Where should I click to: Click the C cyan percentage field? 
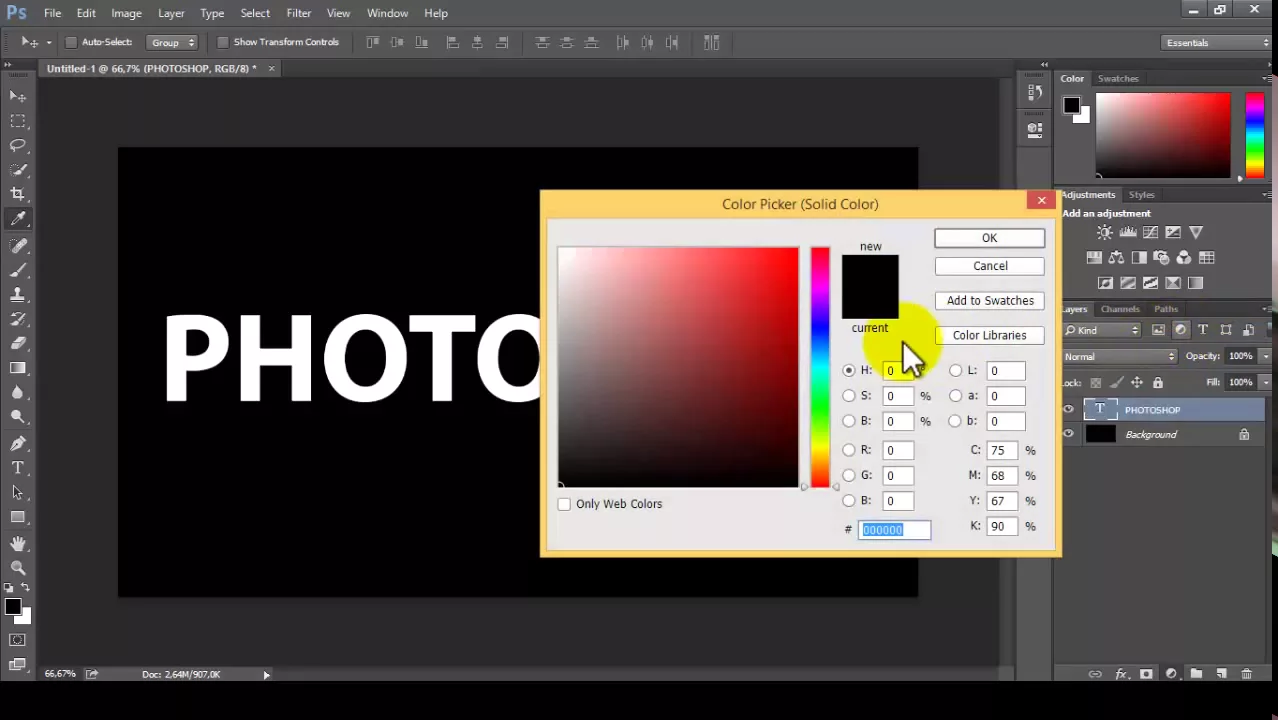tap(1001, 450)
